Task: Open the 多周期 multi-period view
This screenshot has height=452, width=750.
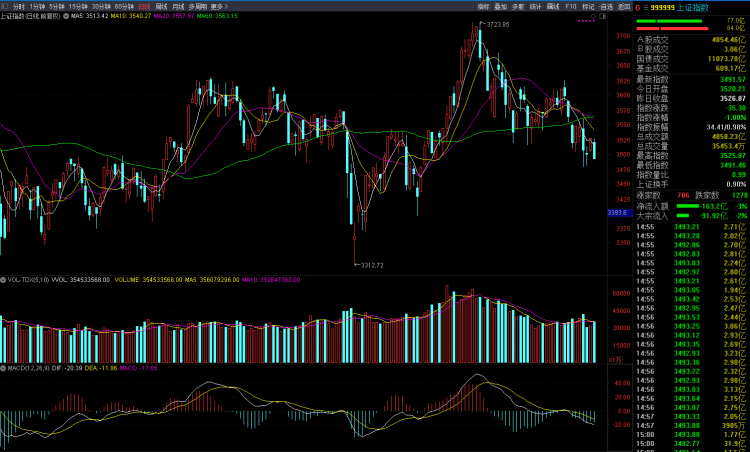Action: (x=198, y=7)
